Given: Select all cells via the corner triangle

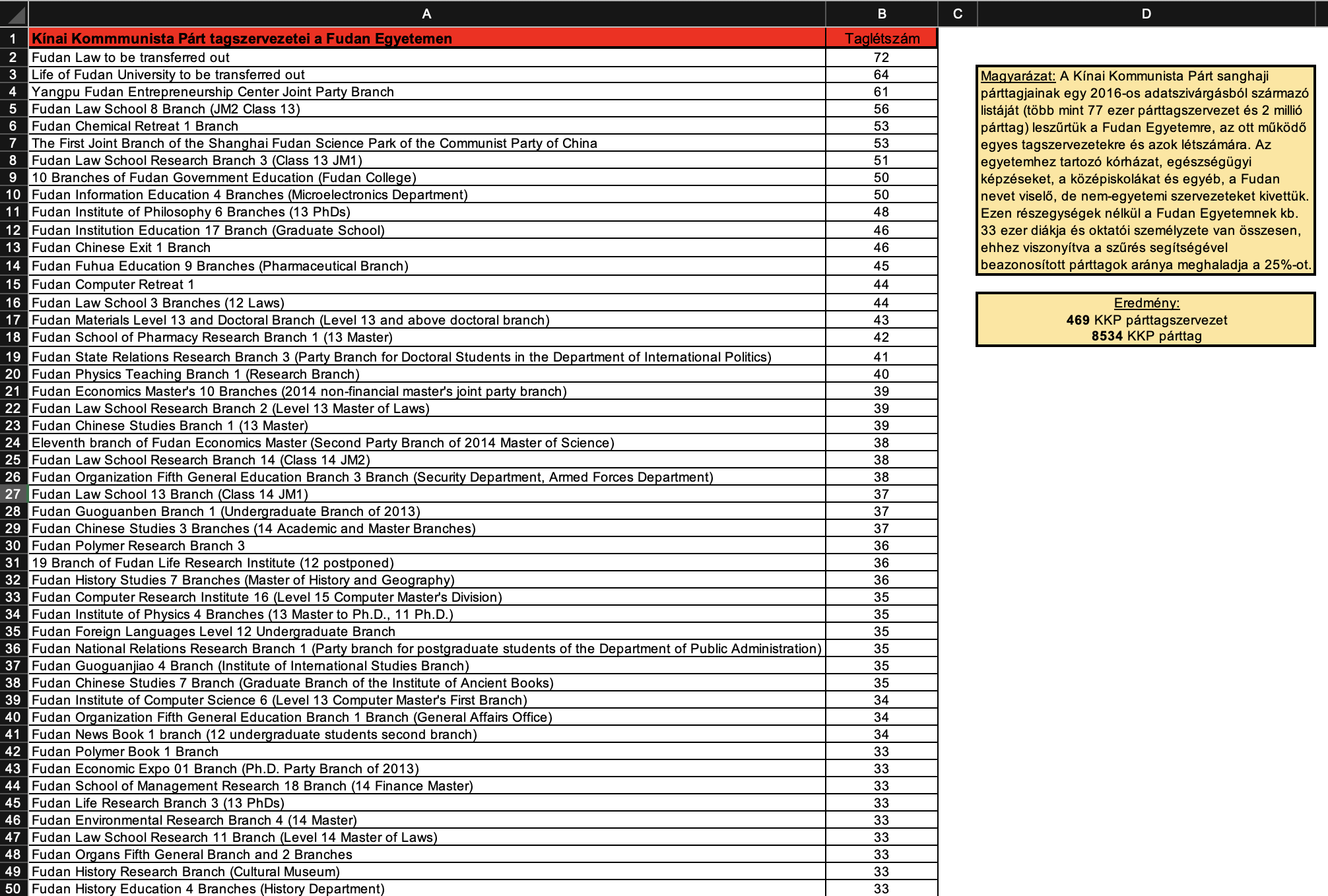Looking at the screenshot, I should (14, 14).
